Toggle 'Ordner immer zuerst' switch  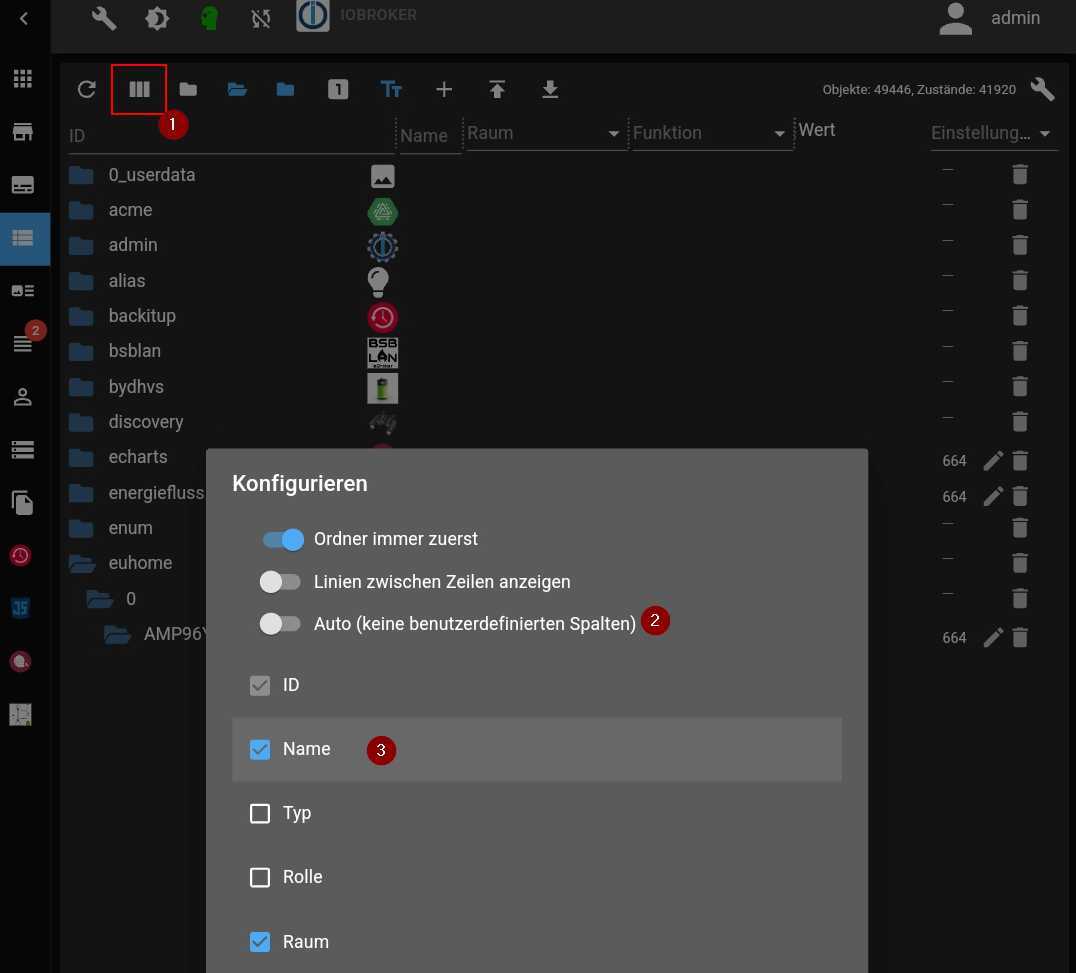[x=283, y=539]
